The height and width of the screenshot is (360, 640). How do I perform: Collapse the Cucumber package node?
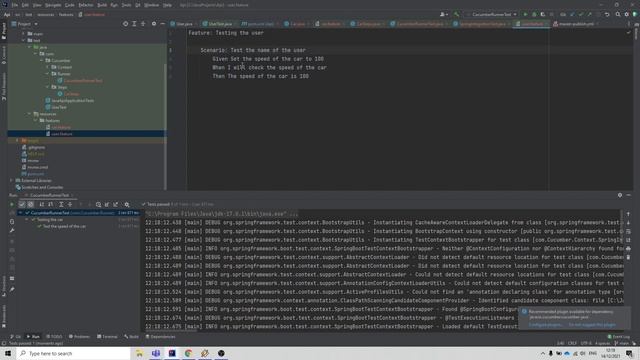41,60
